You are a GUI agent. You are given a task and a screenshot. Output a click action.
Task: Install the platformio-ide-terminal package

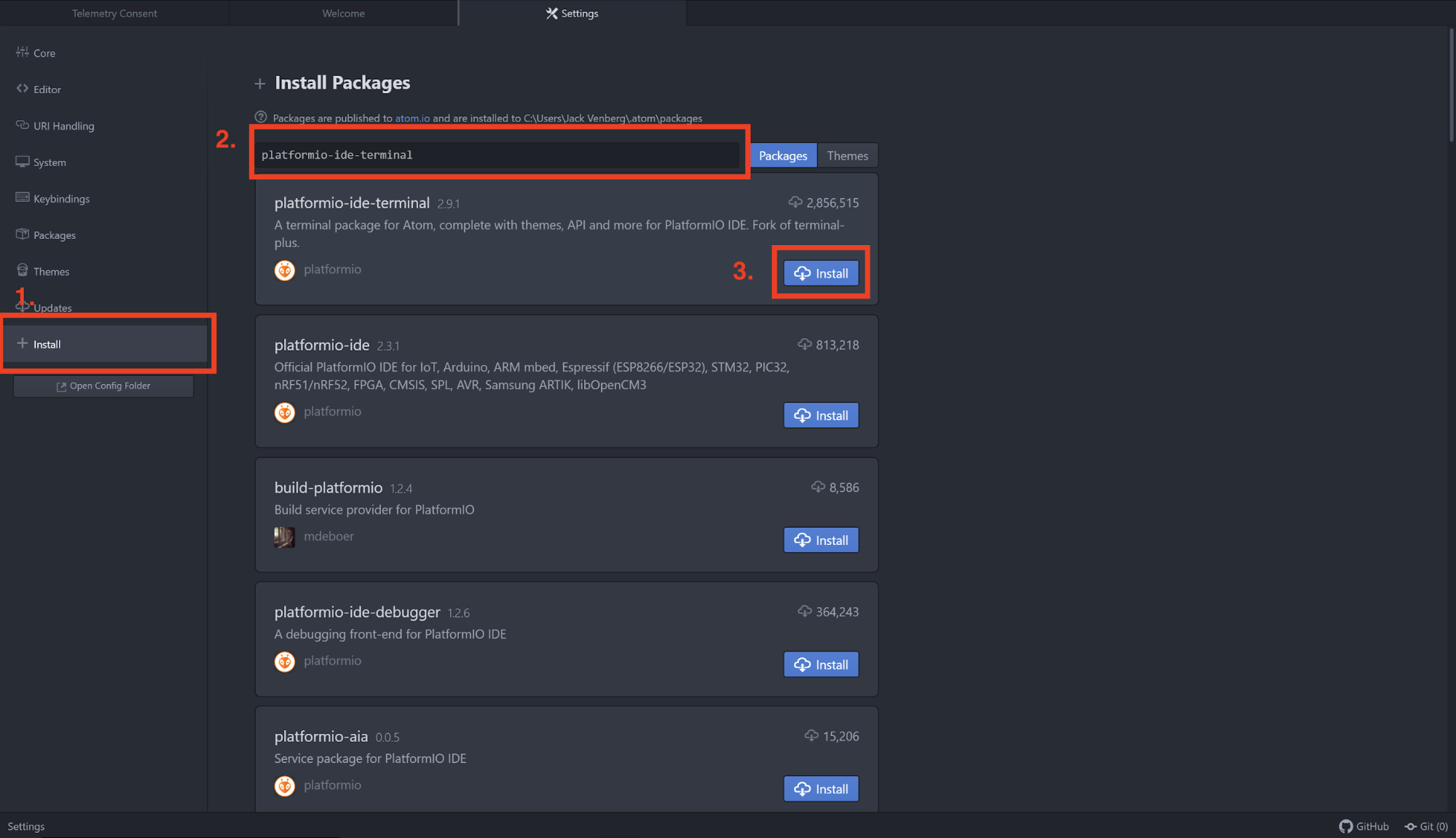pyautogui.click(x=821, y=273)
